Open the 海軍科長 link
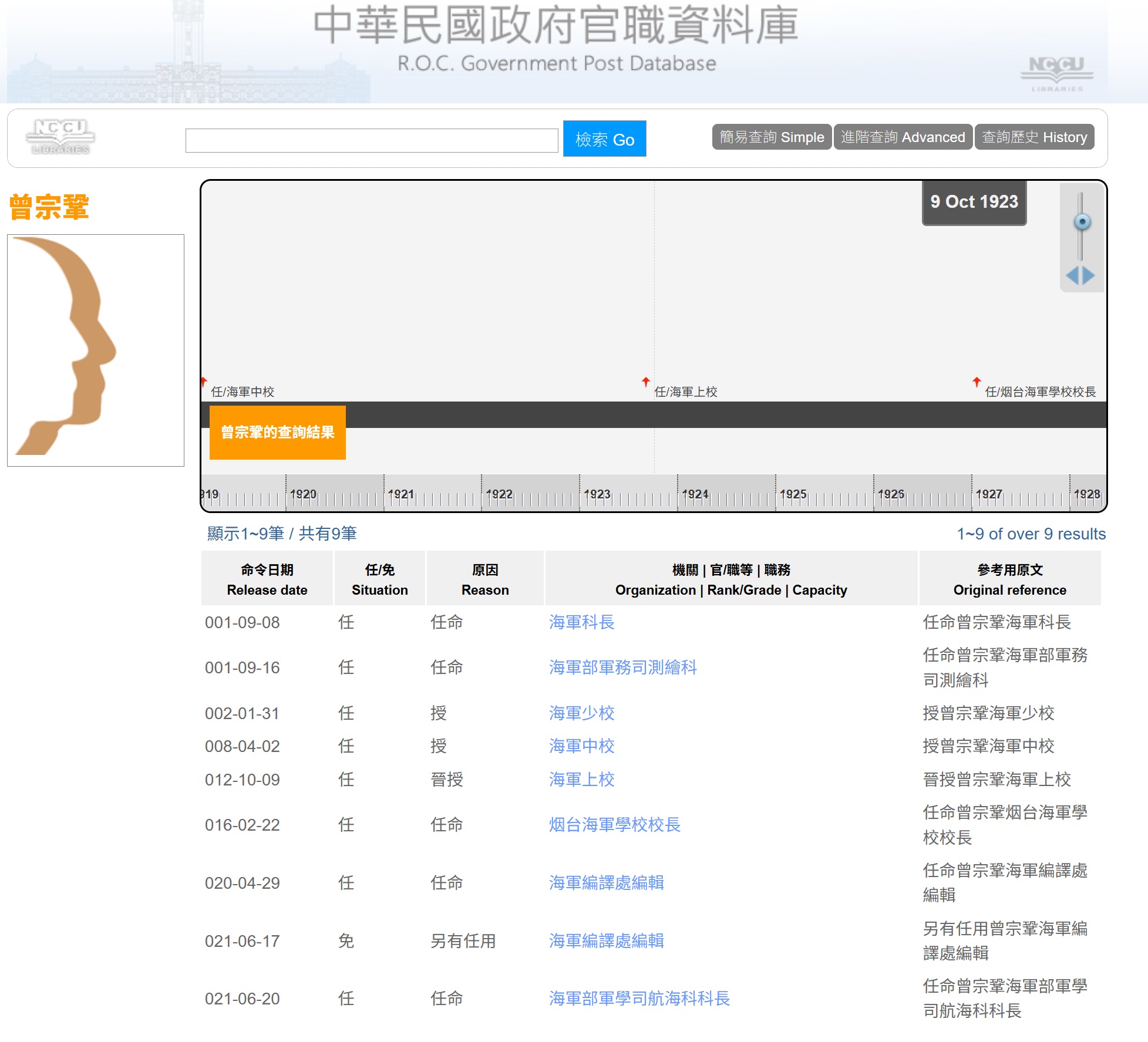Viewport: 1148px width, 1042px height. coord(581,622)
